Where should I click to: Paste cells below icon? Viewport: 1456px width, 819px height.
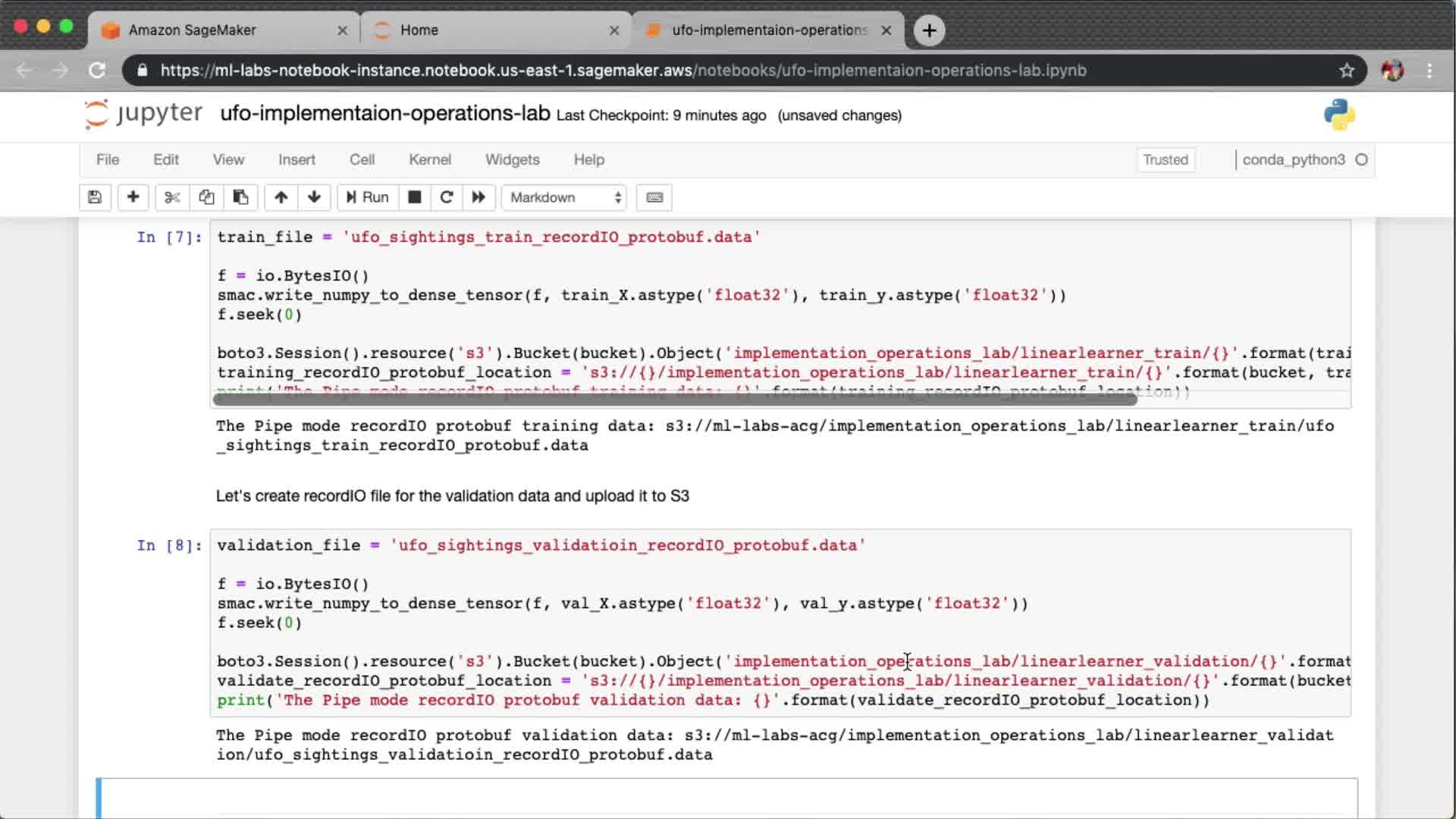(x=240, y=197)
